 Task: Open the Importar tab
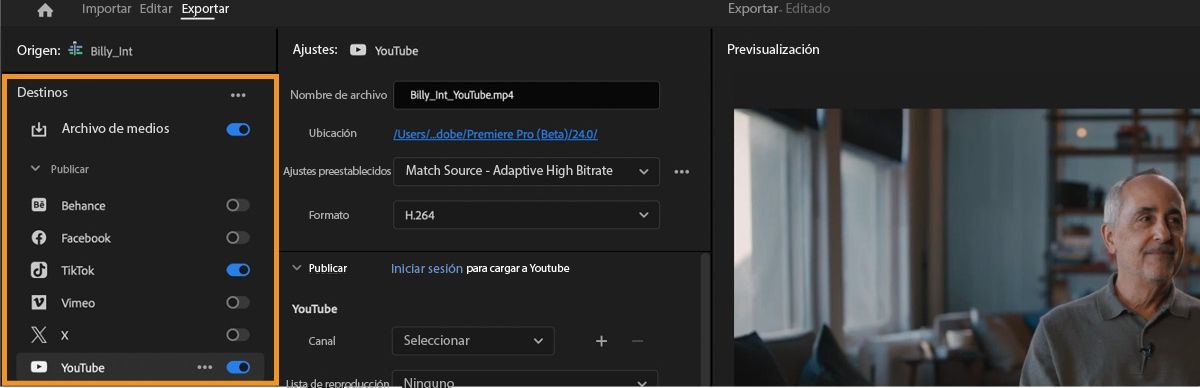tap(106, 9)
